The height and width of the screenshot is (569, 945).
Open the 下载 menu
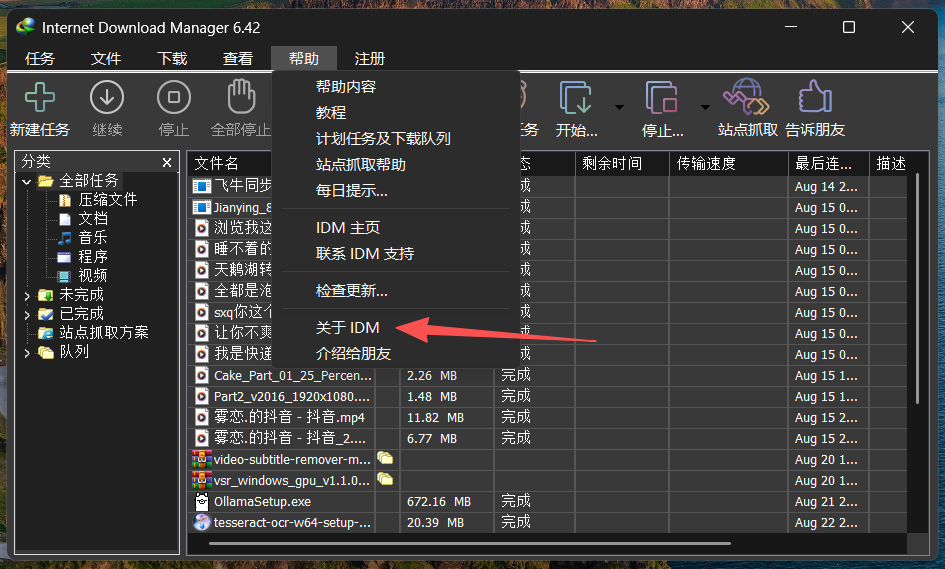click(172, 58)
